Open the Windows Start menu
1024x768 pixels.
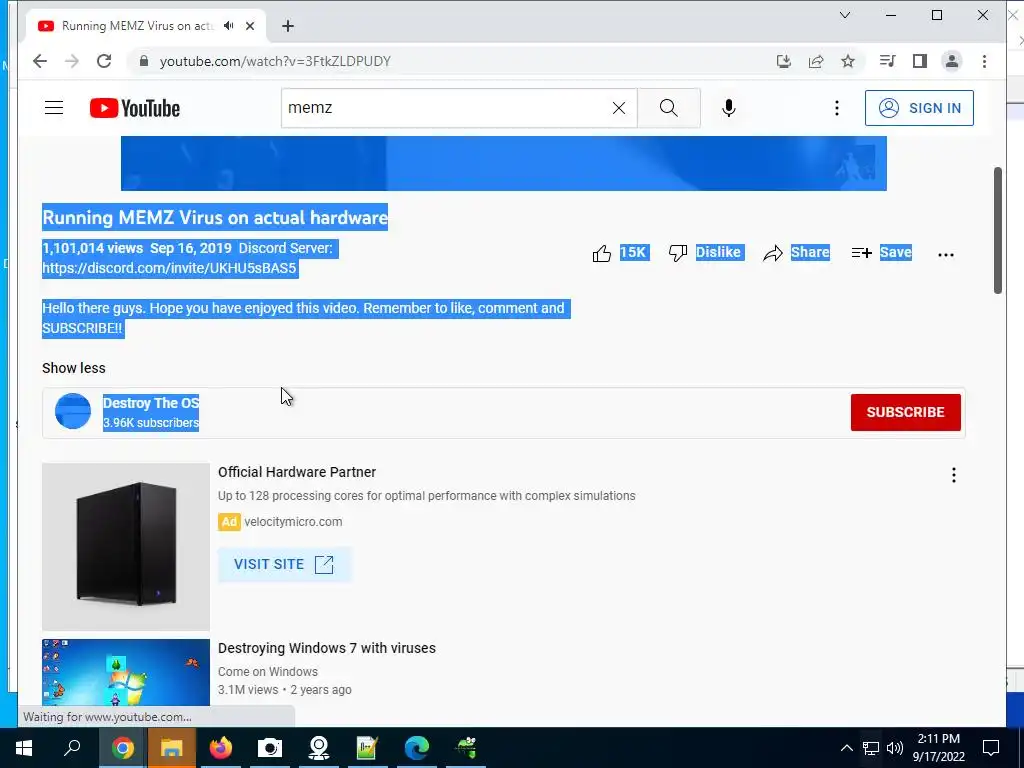[x=24, y=748]
